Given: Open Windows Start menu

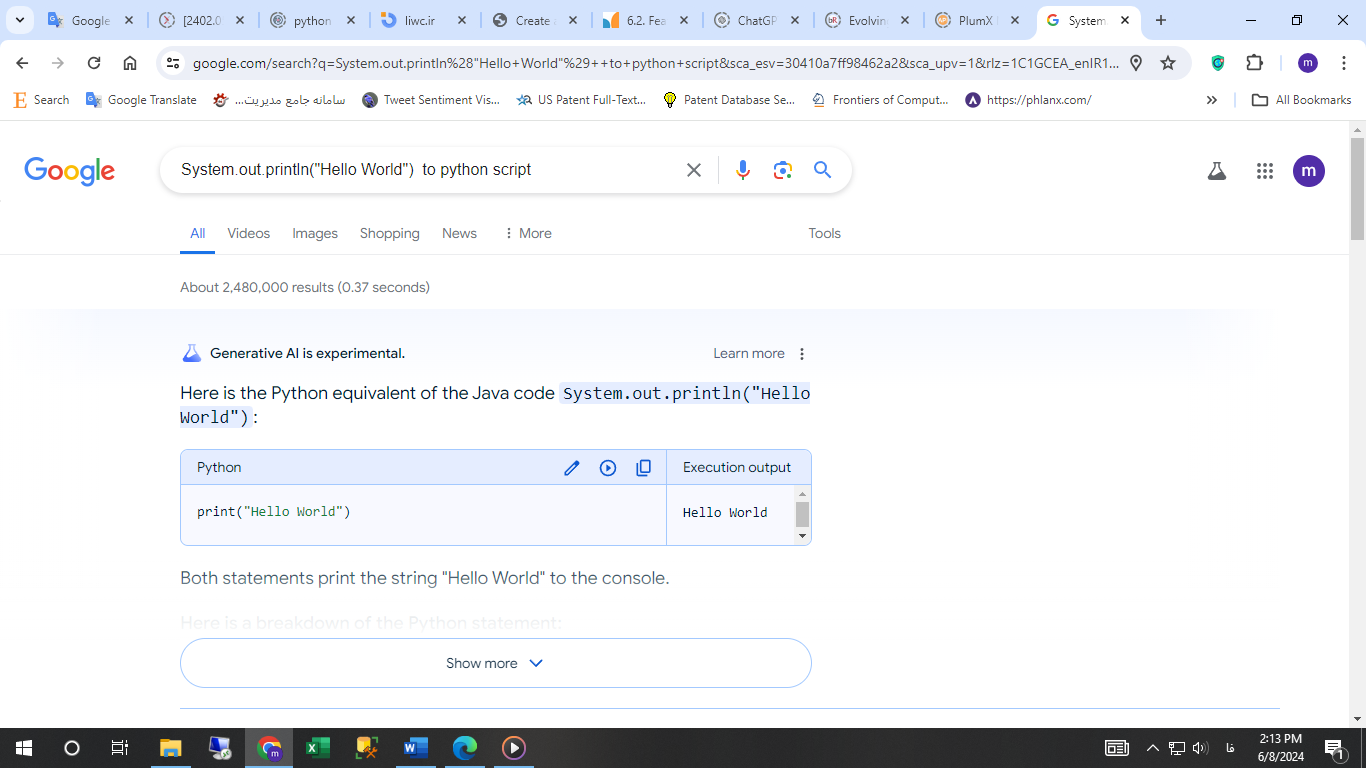Looking at the screenshot, I should tap(23, 748).
